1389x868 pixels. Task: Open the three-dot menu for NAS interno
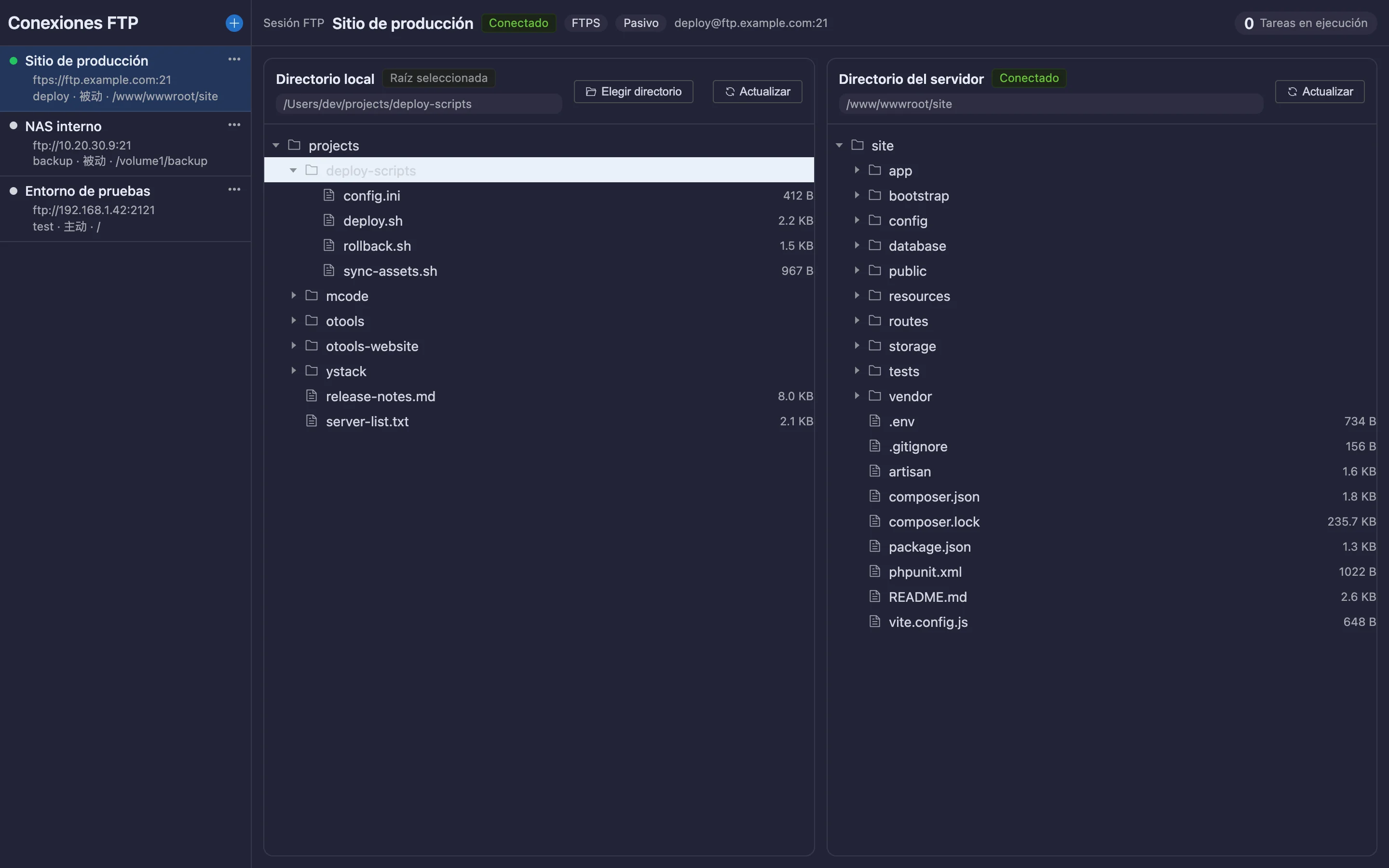click(x=234, y=124)
